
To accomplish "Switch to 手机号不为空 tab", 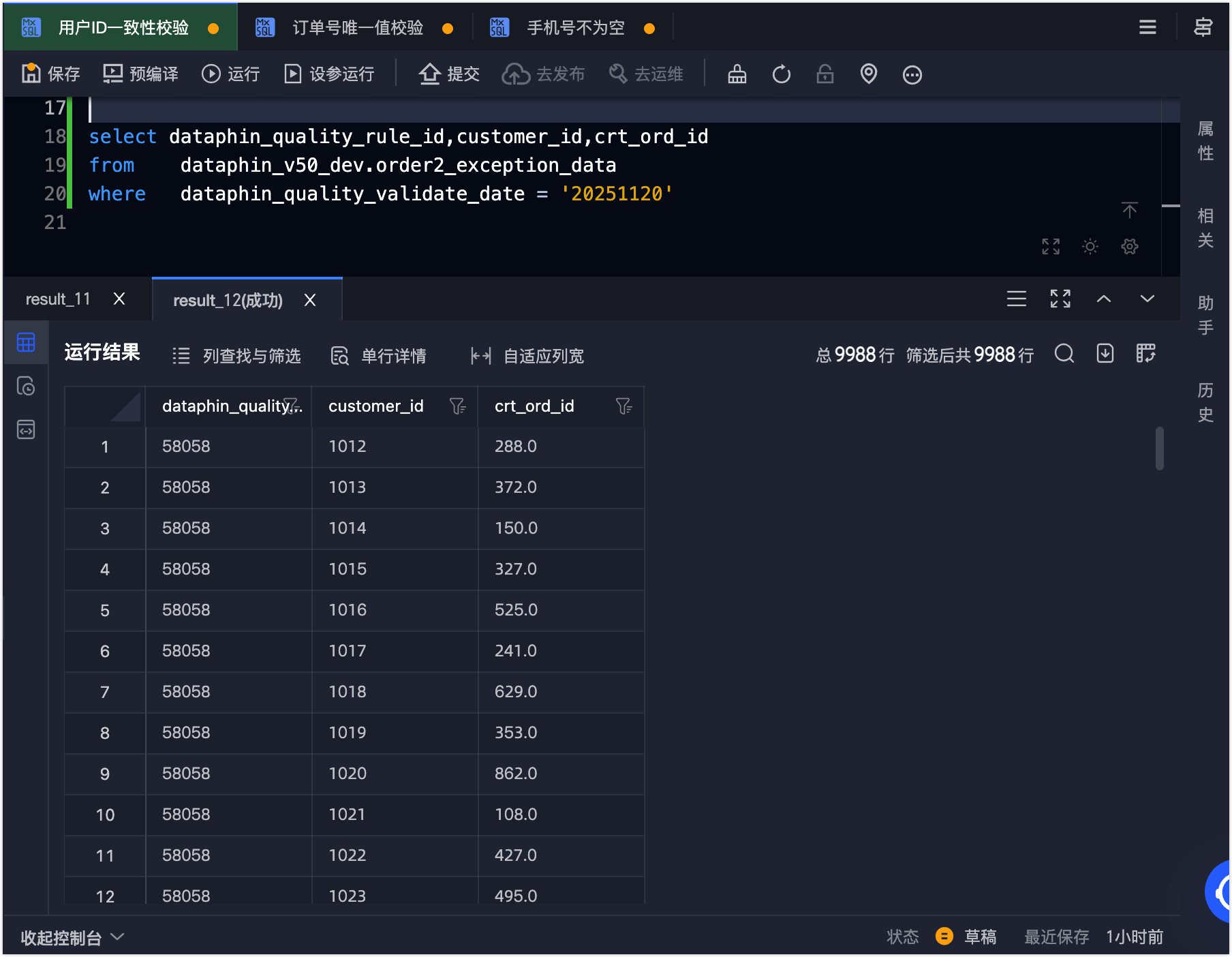I will (x=572, y=27).
